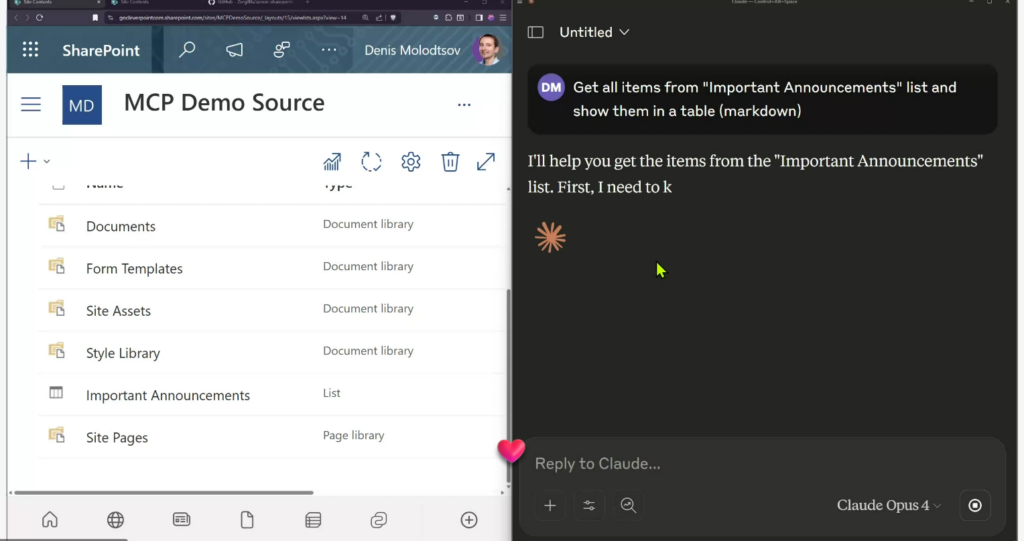The width and height of the screenshot is (1024, 541).
Task: Open the tools settings sliders icon in Claude
Action: tap(589, 506)
